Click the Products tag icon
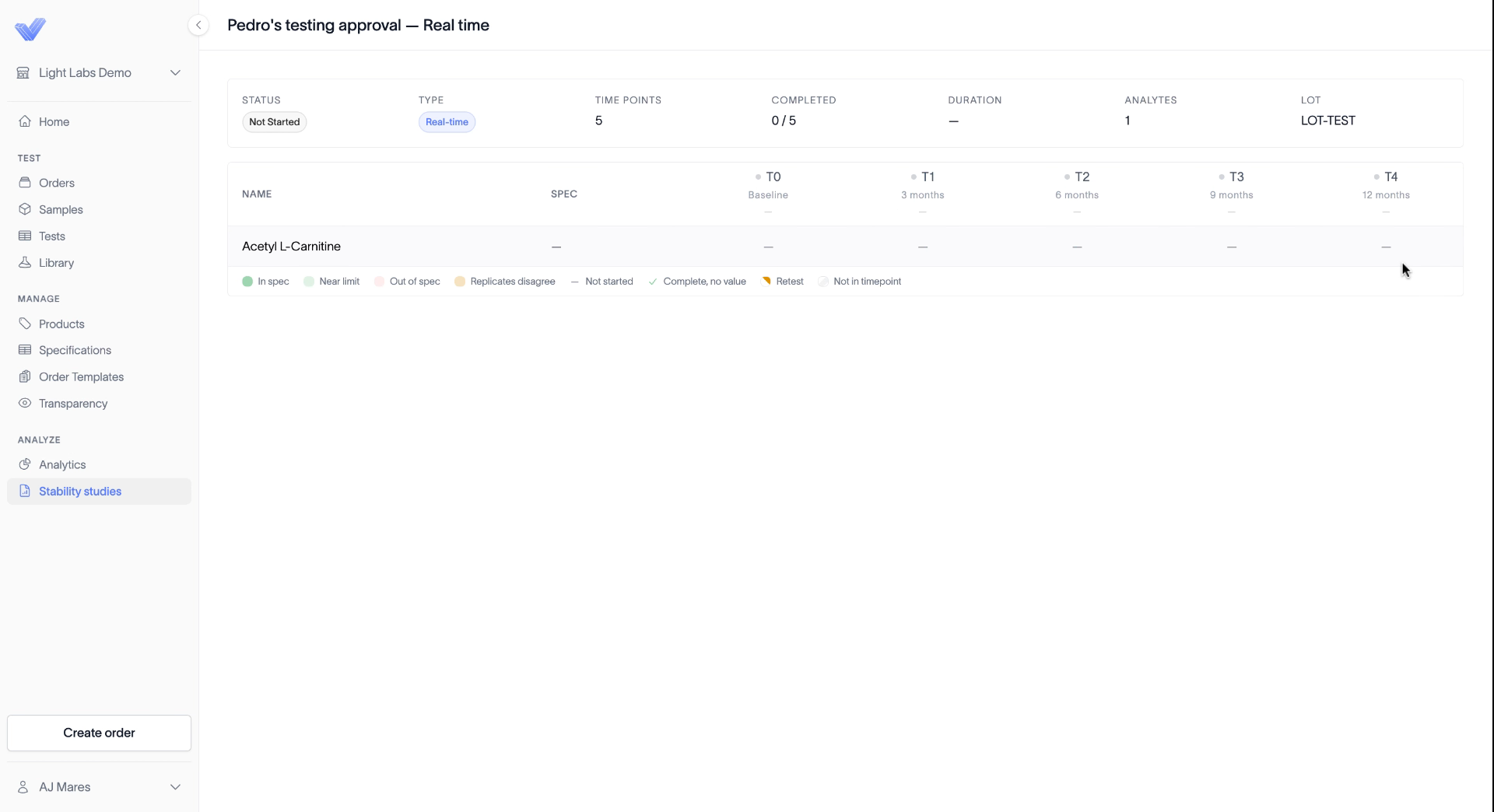The width and height of the screenshot is (1494, 812). pyautogui.click(x=25, y=324)
